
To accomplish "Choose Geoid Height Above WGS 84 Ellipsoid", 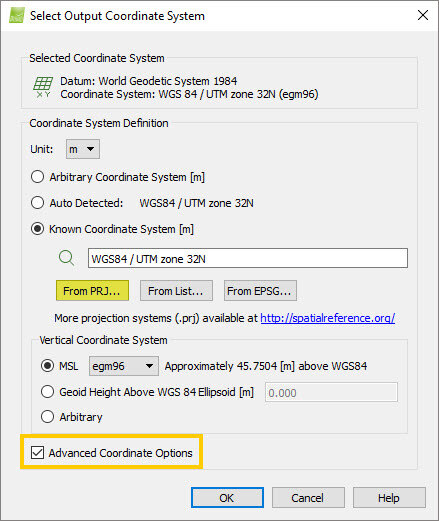I will pos(47,392).
